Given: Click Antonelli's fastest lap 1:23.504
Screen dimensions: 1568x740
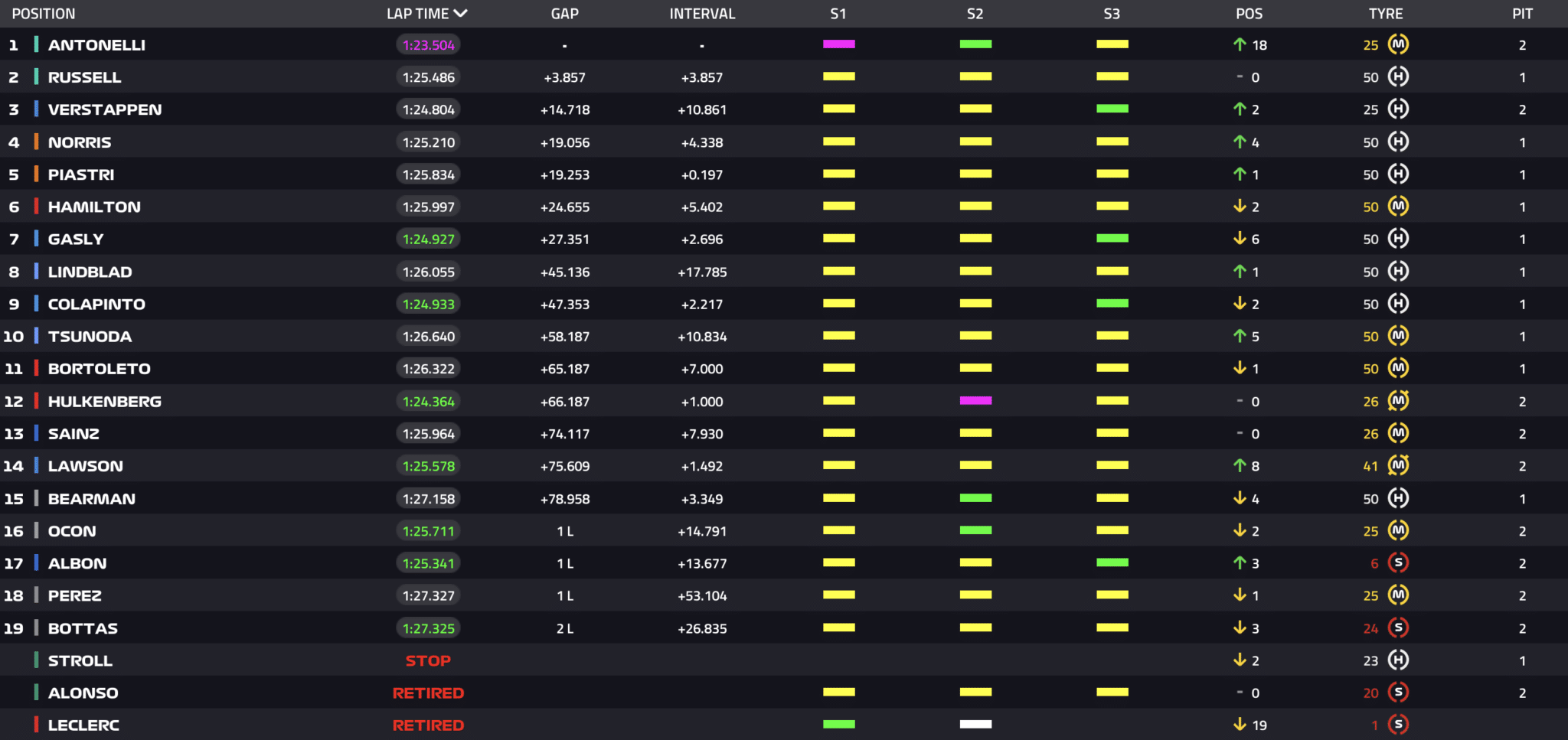Looking at the screenshot, I should tap(428, 45).
